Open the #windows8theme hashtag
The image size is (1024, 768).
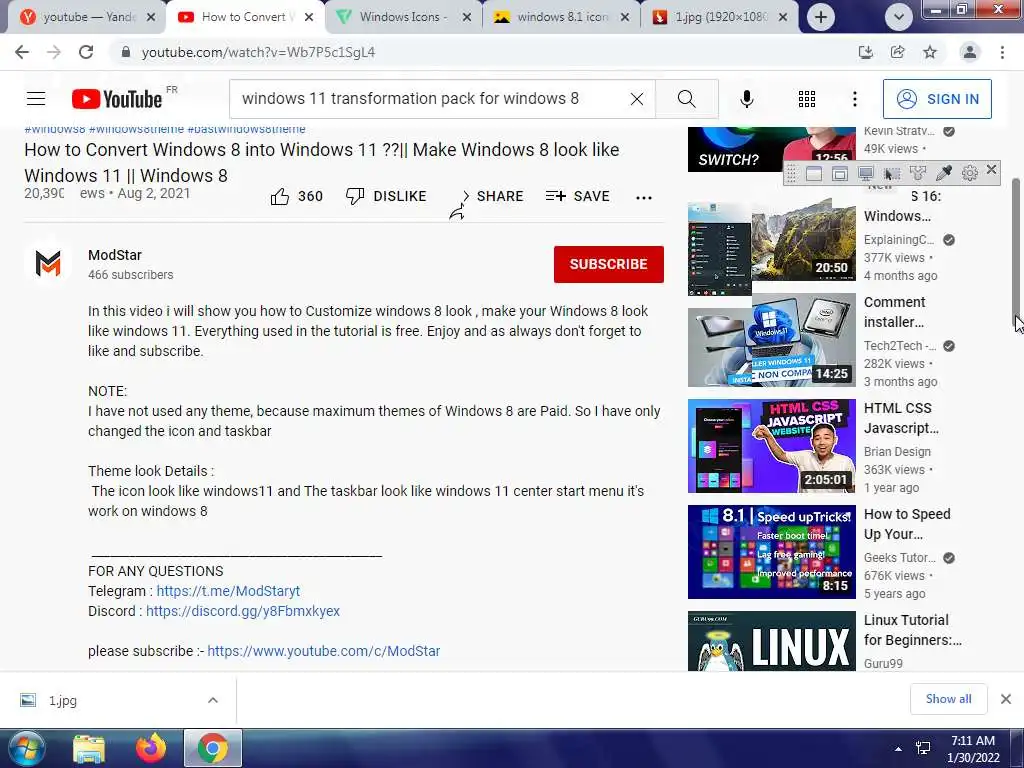coord(136,129)
